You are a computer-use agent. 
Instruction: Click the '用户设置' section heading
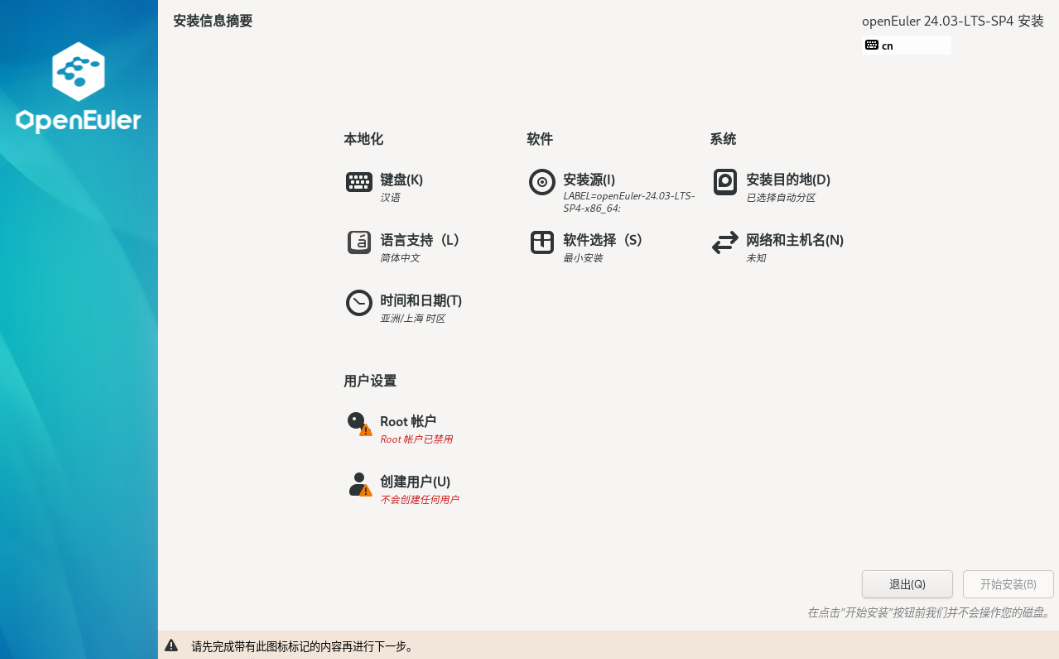370,381
